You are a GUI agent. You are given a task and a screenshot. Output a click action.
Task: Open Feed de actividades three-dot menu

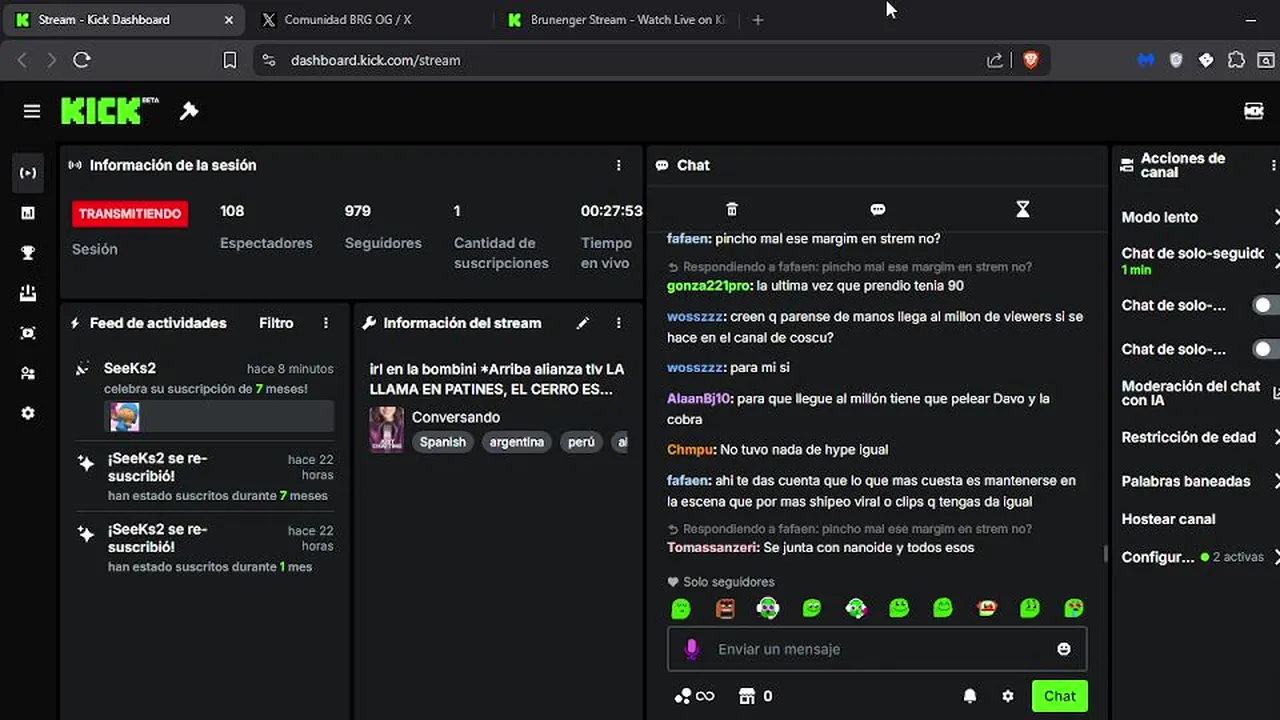point(326,323)
